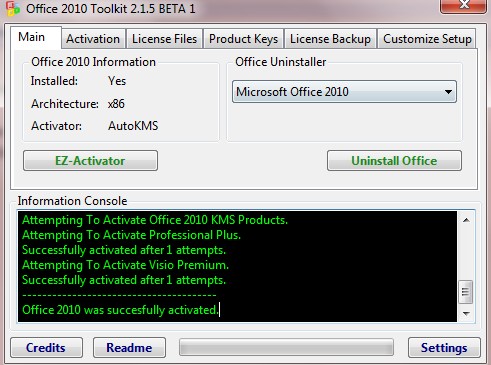Click 'Attempting To Activate Office 2010 KMS Products.' line
The height and width of the screenshot is (365, 491).
[x=155, y=220]
